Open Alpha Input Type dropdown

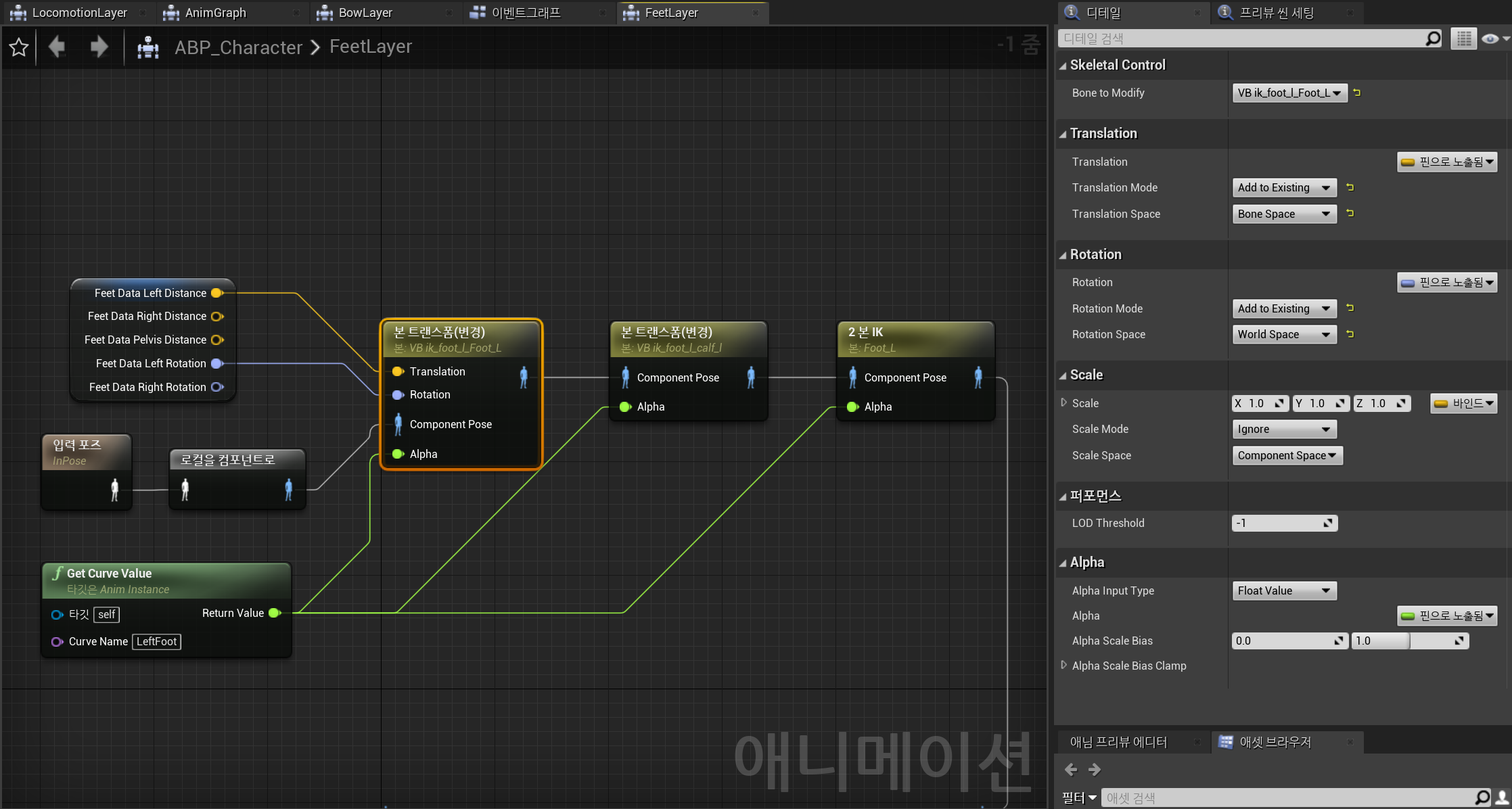coord(1283,591)
